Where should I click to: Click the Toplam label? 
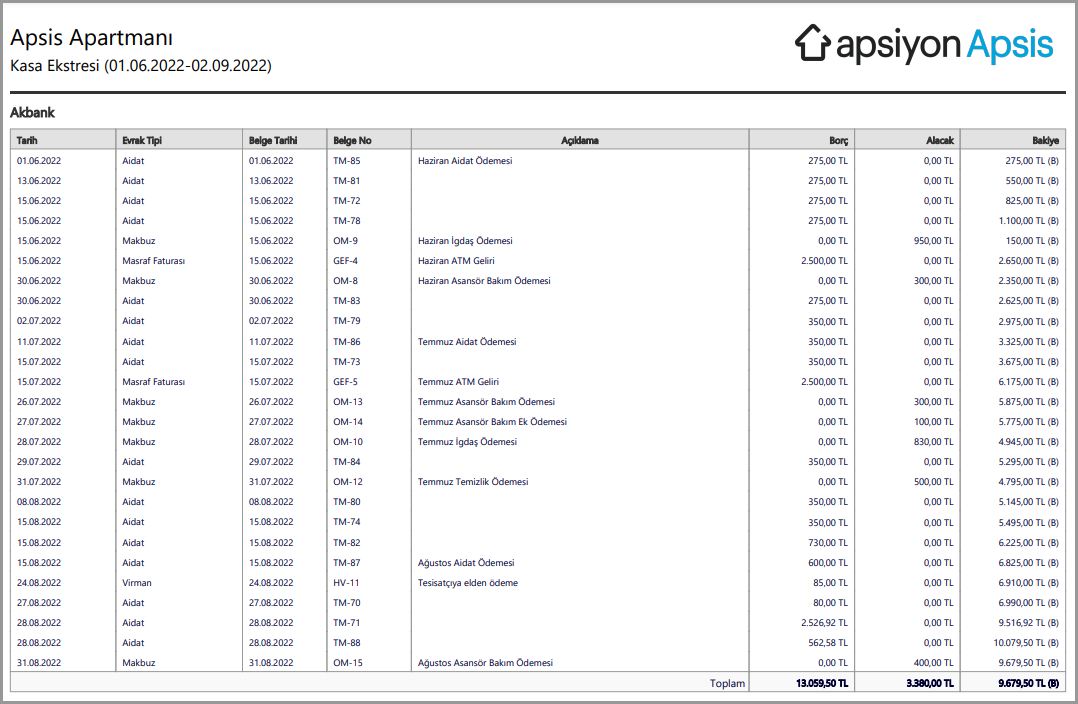click(x=727, y=683)
